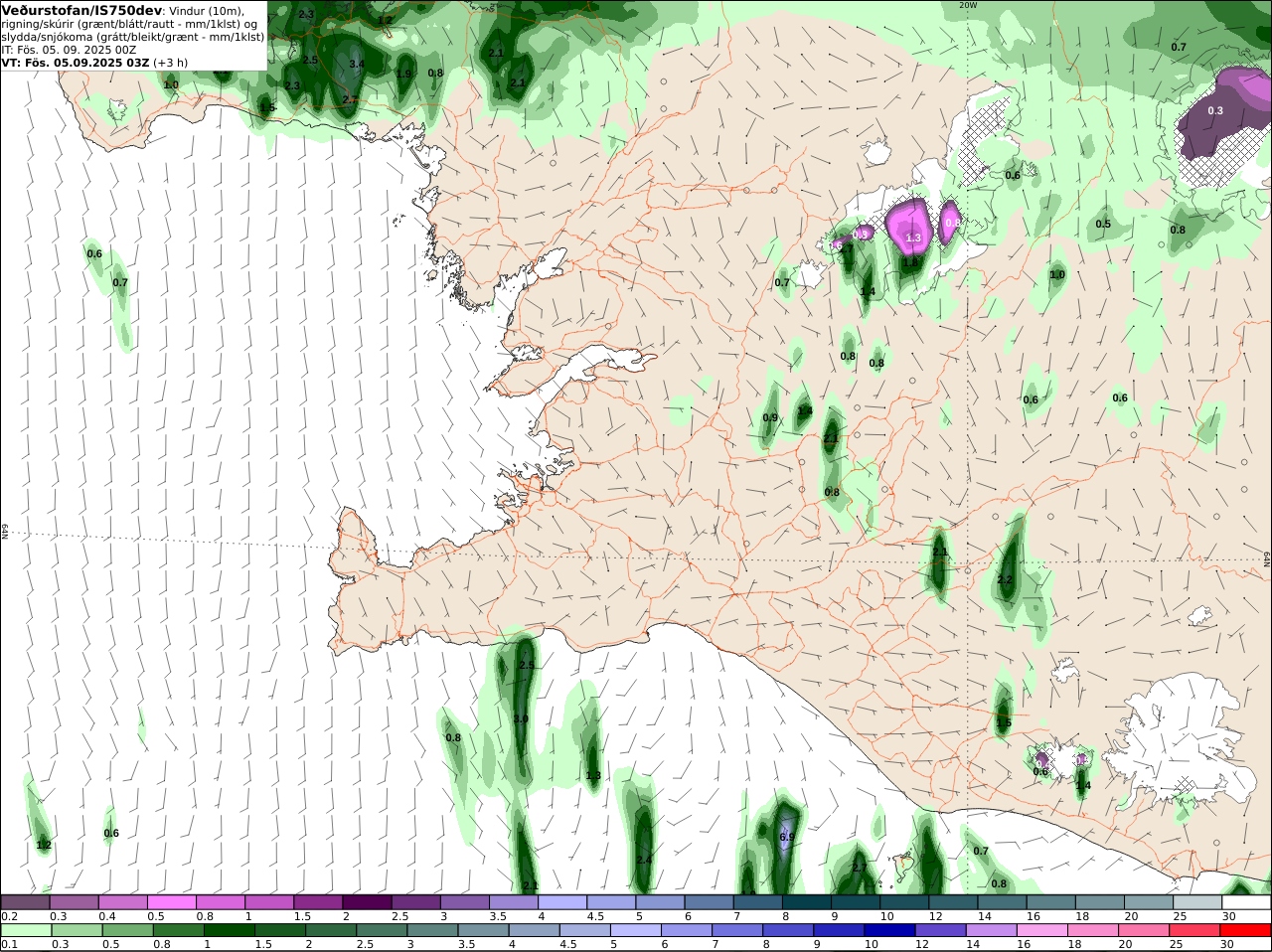Viewport: 1272px width, 952px height.
Task: Click the bright pink 0.5 snow legend swatch
Action: pos(171,902)
